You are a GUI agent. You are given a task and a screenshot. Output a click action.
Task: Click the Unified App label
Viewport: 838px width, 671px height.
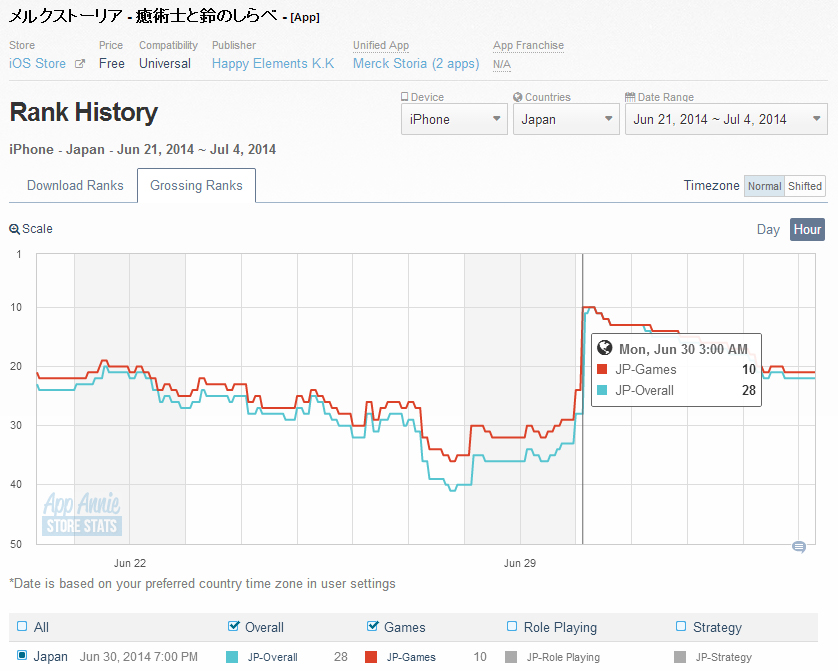point(381,45)
